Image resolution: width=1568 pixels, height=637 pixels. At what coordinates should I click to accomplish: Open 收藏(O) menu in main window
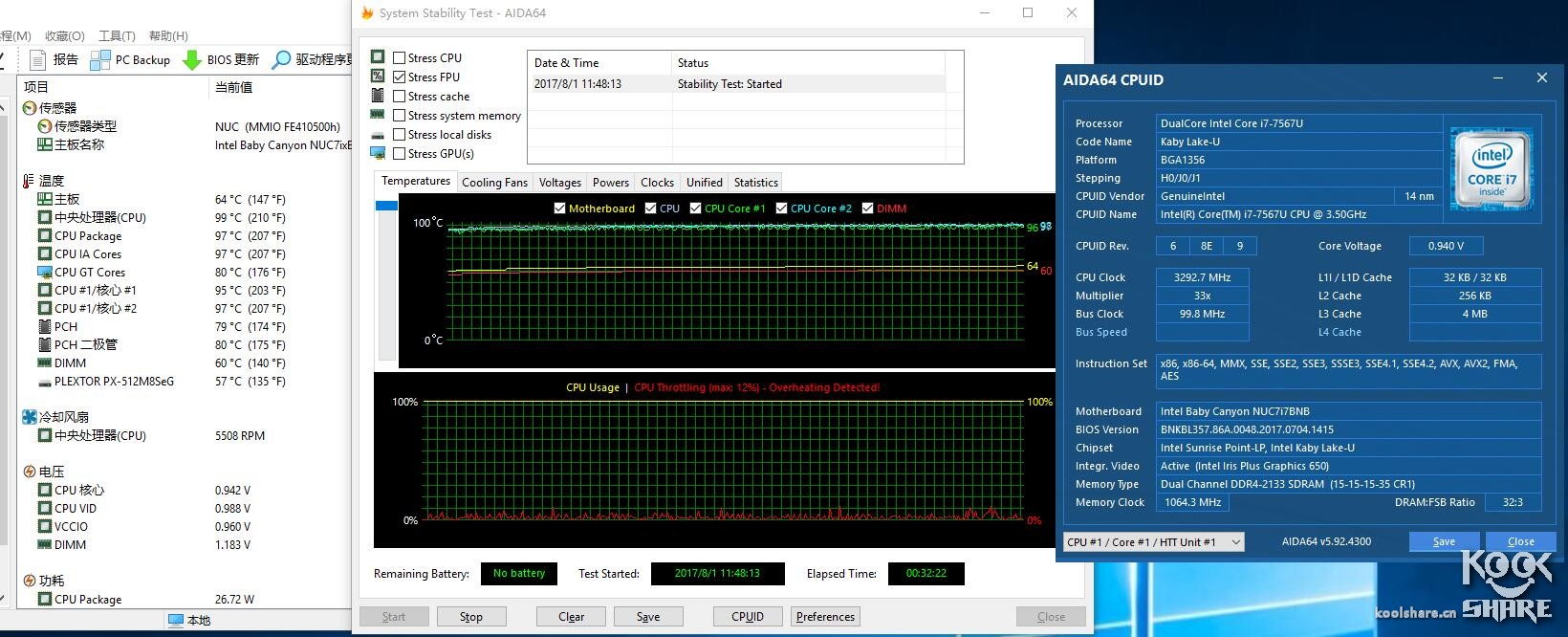(x=65, y=35)
